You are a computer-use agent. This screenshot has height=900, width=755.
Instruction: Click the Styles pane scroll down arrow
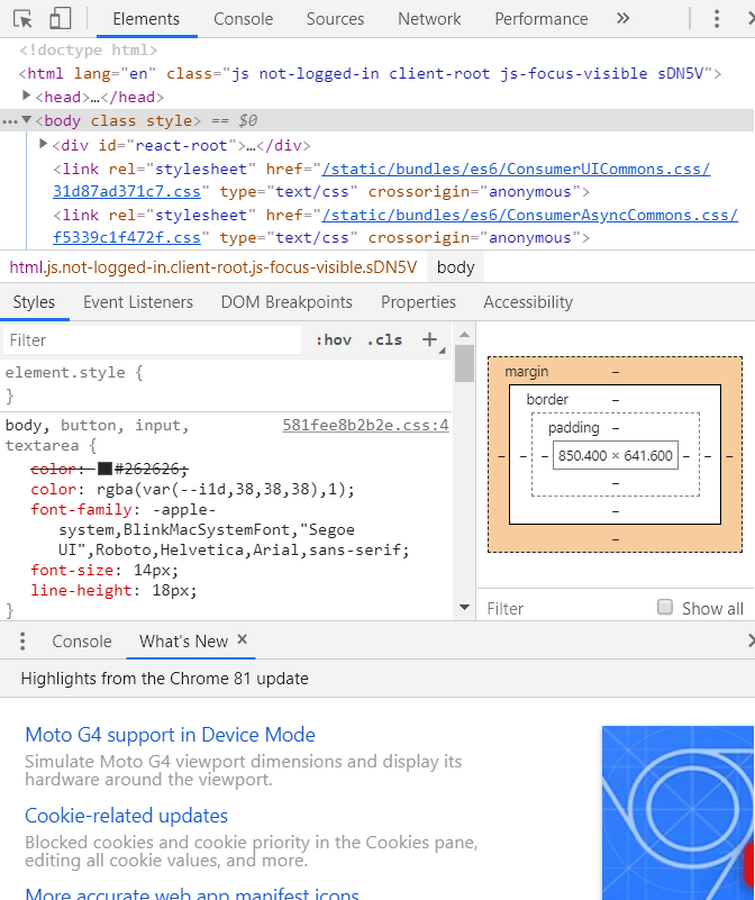464,607
